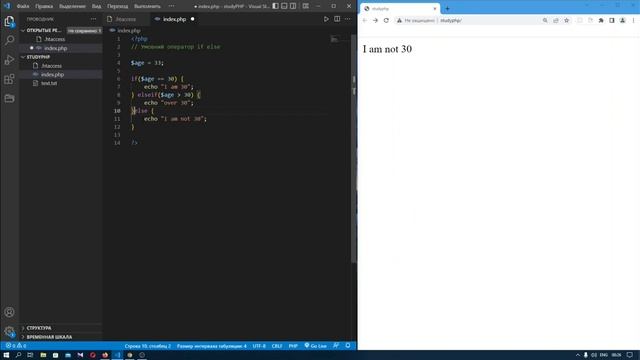Click line number 10 in gutter

[x=117, y=111]
